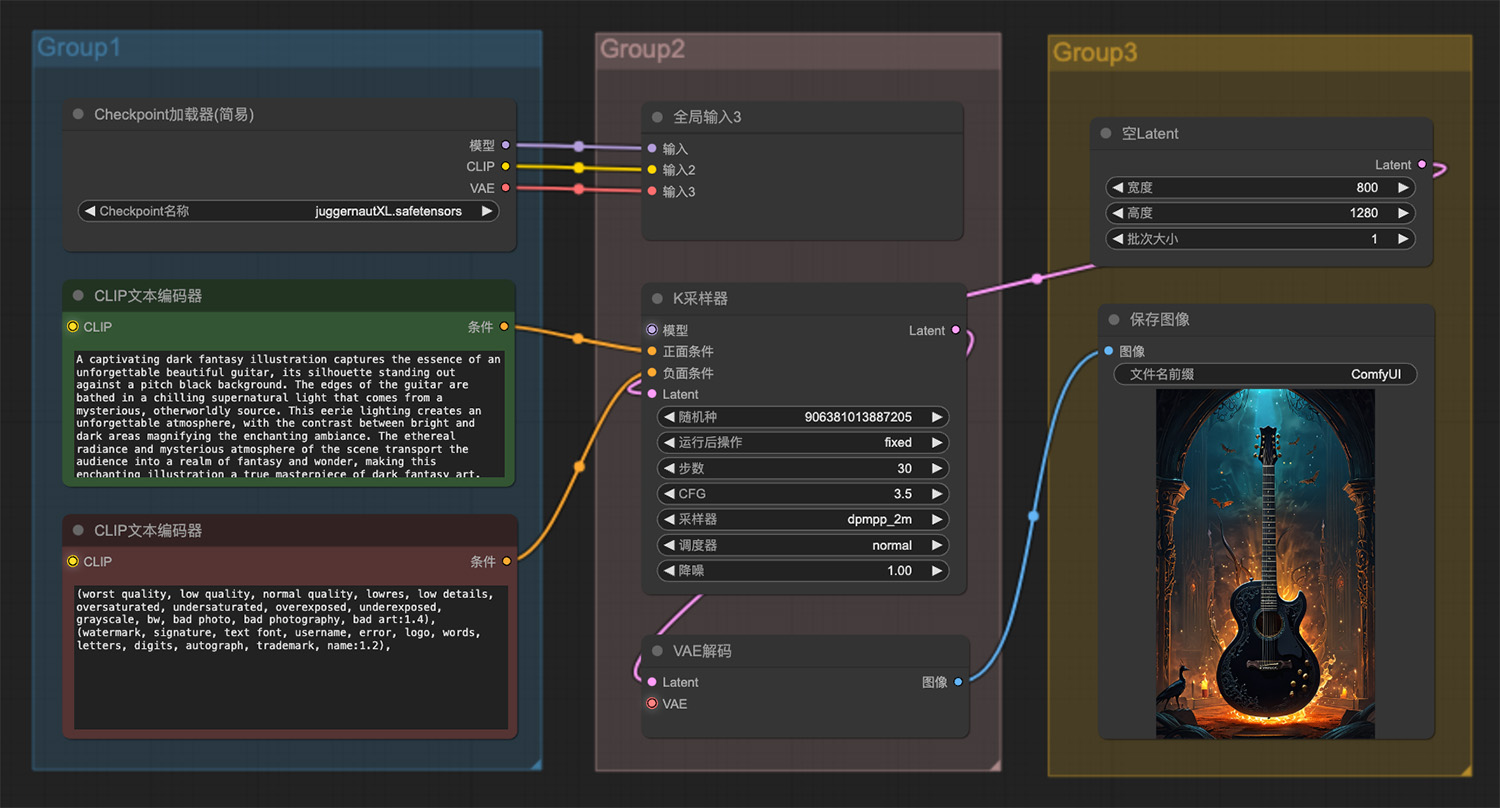1500x808 pixels.
Task: Click the CLIP output socket on Checkpoint loader
Action: pos(505,166)
